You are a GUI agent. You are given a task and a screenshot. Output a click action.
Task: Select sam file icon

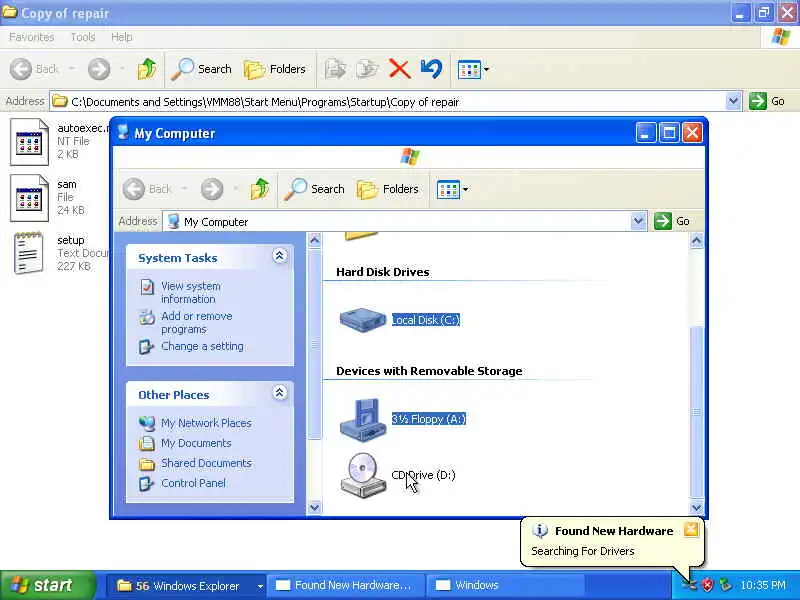30,198
